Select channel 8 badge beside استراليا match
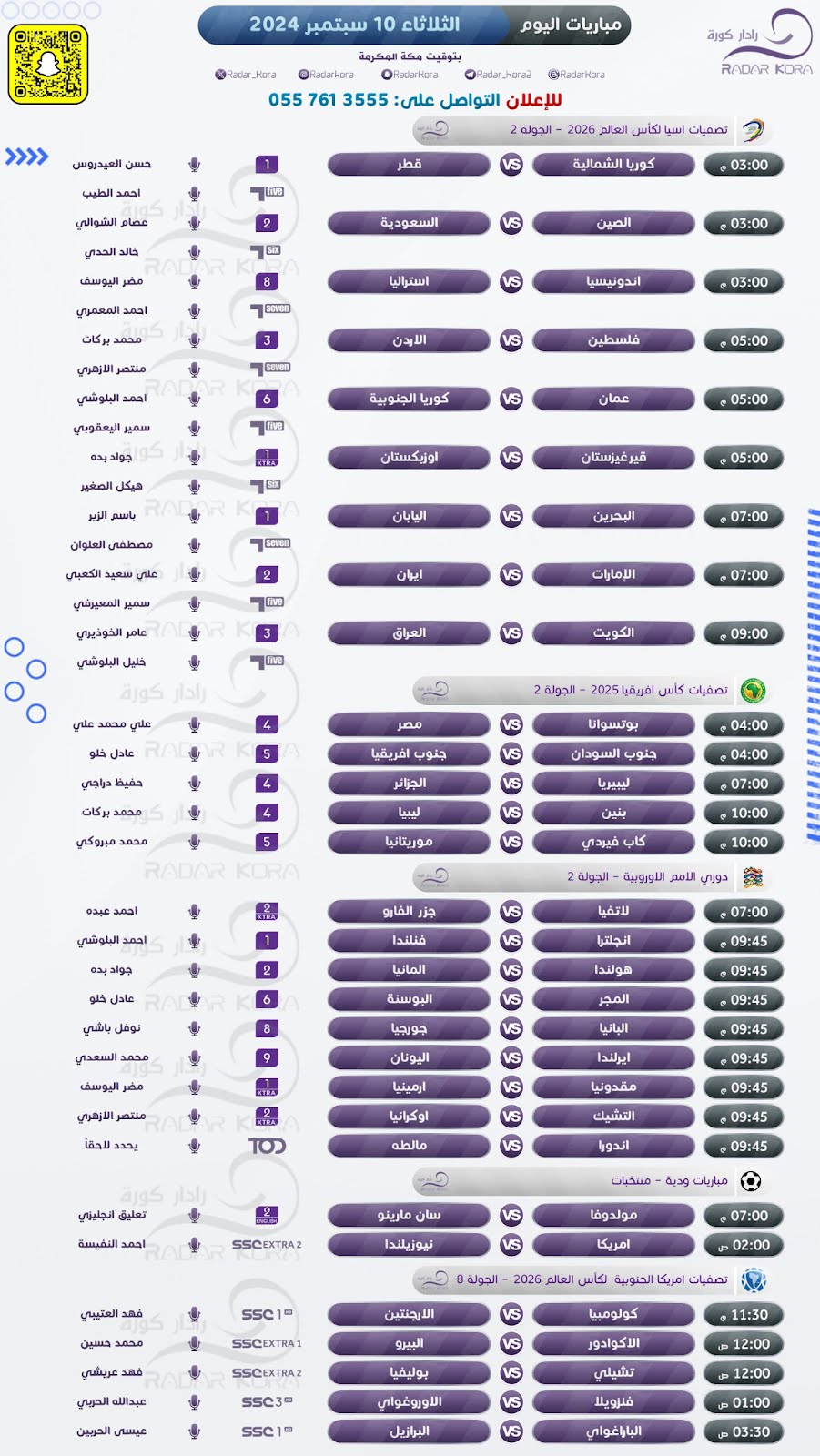Screen dimensions: 820x1456 pos(267,282)
